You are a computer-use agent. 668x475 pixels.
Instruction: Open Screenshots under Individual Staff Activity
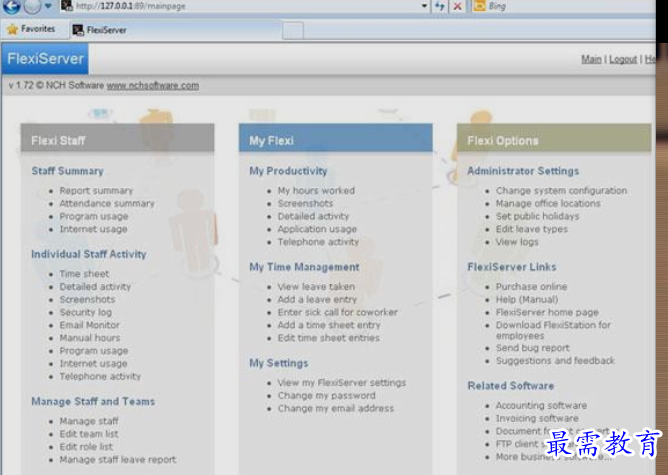(x=87, y=299)
